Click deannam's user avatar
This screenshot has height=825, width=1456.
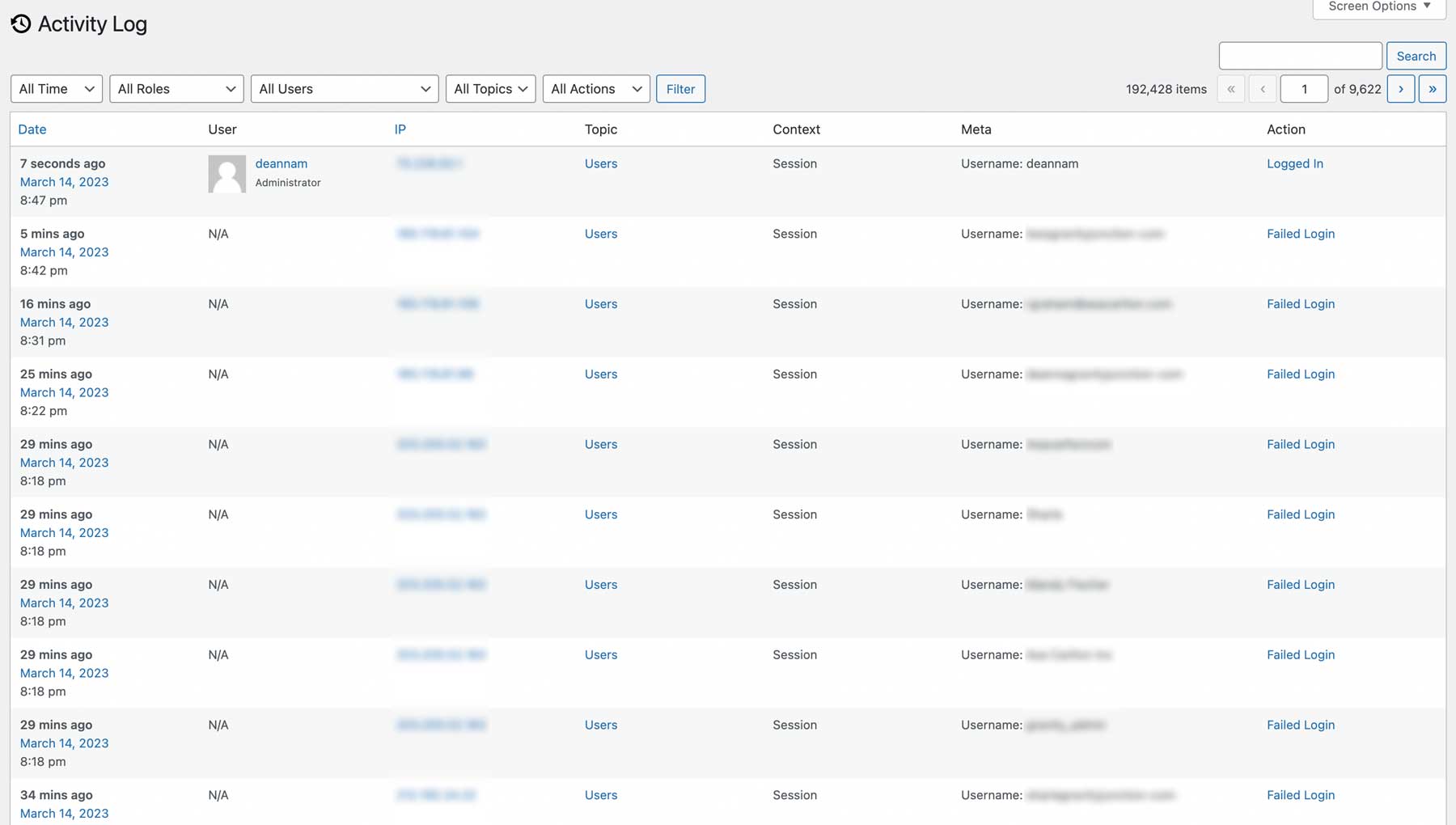click(226, 174)
